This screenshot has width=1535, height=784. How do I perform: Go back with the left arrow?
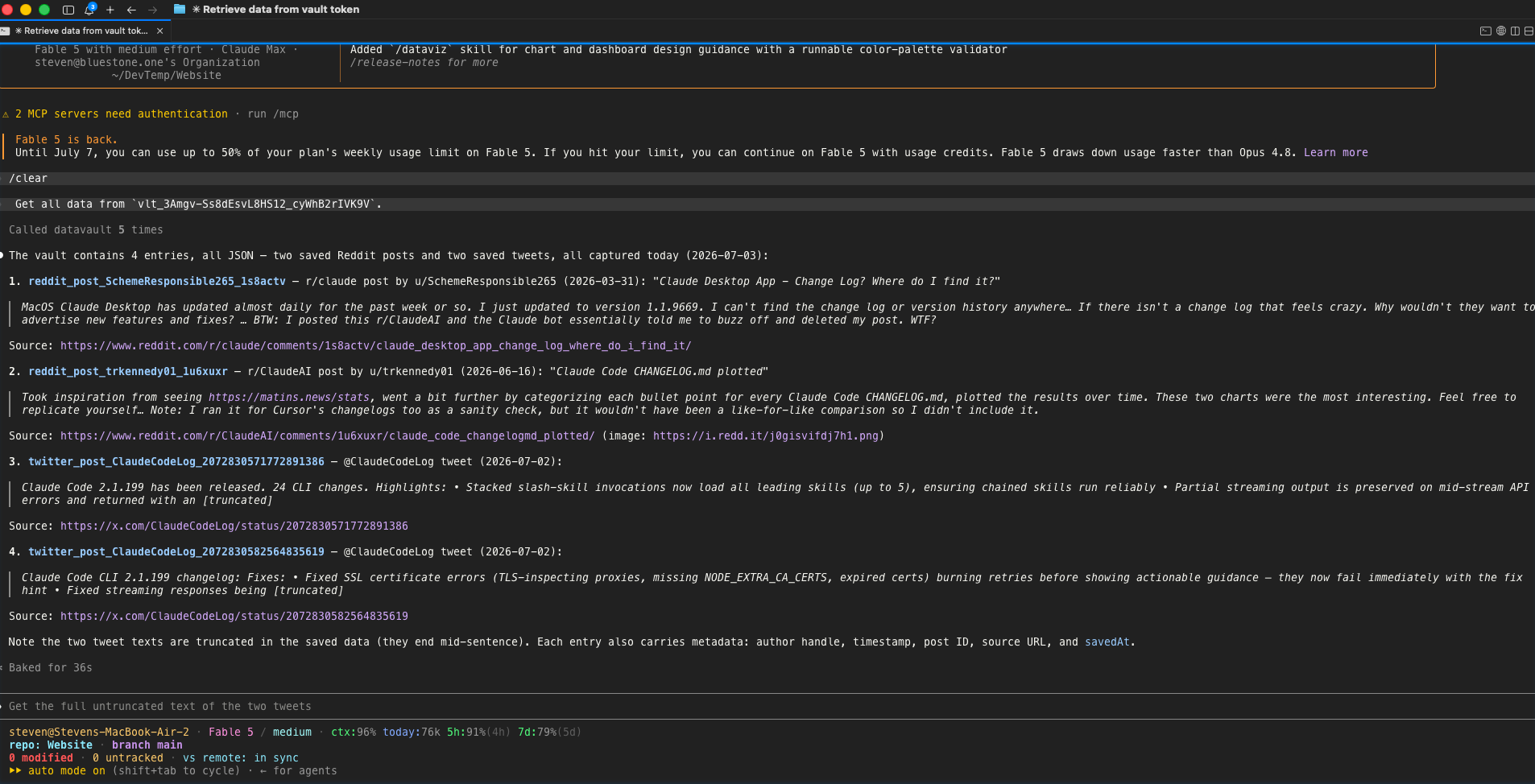[x=131, y=10]
